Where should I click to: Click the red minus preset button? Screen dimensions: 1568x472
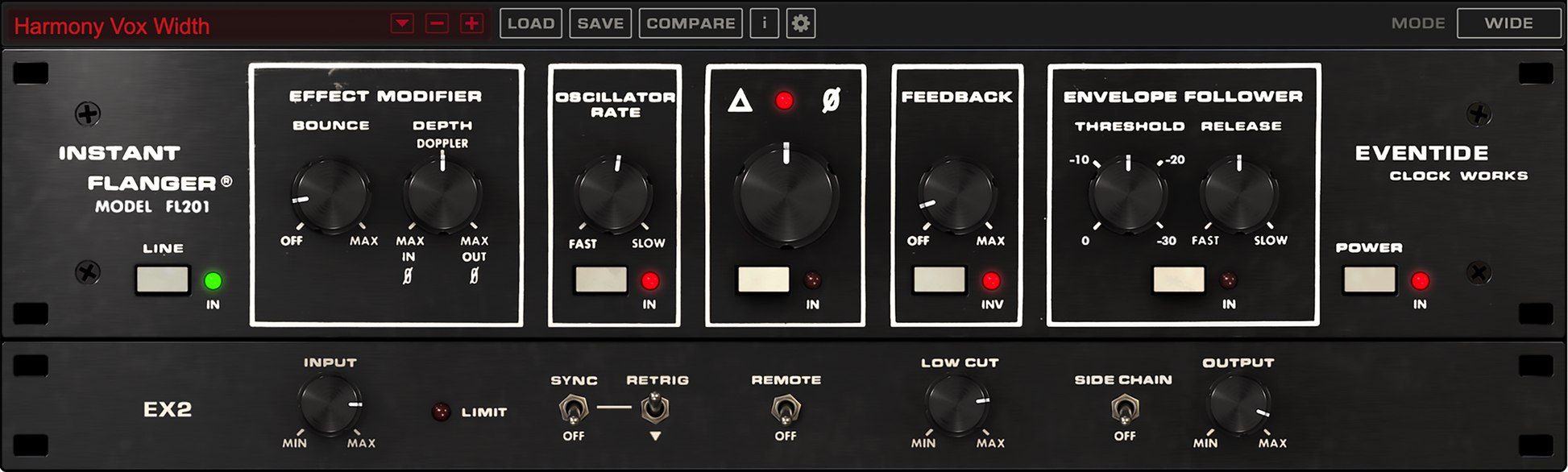pyautogui.click(x=437, y=23)
